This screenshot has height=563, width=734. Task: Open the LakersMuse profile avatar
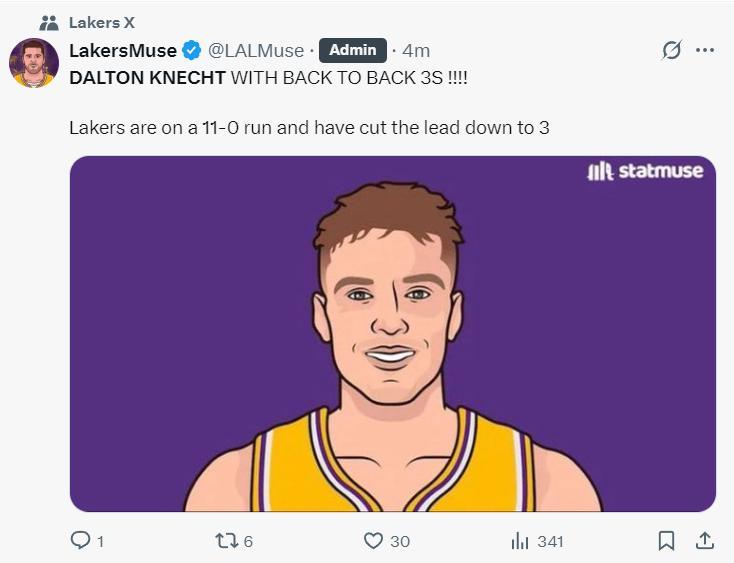pos(34,64)
